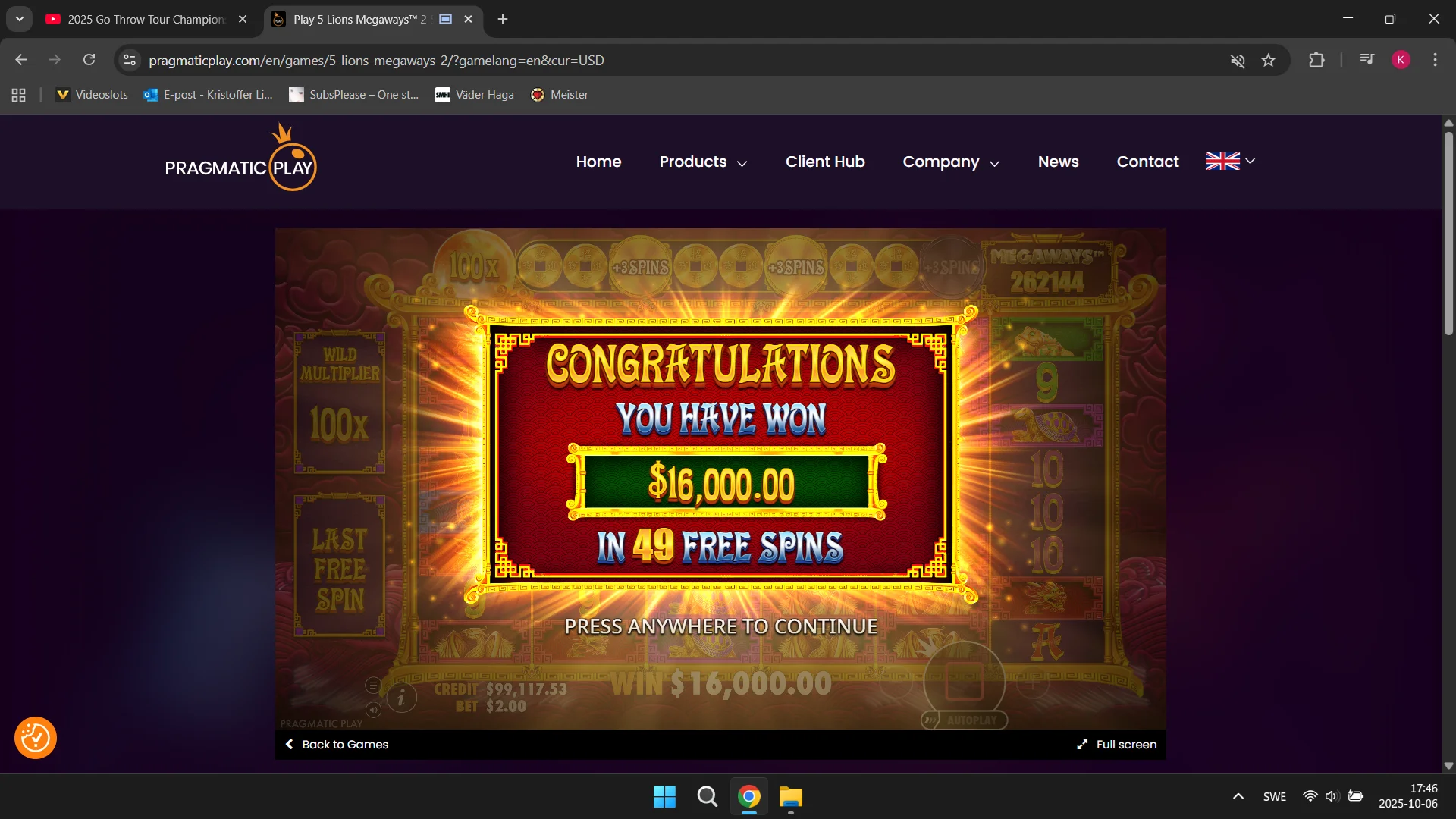Toggle the in-game sound icon
Viewport: 1456px width, 819px height.
tap(373, 711)
